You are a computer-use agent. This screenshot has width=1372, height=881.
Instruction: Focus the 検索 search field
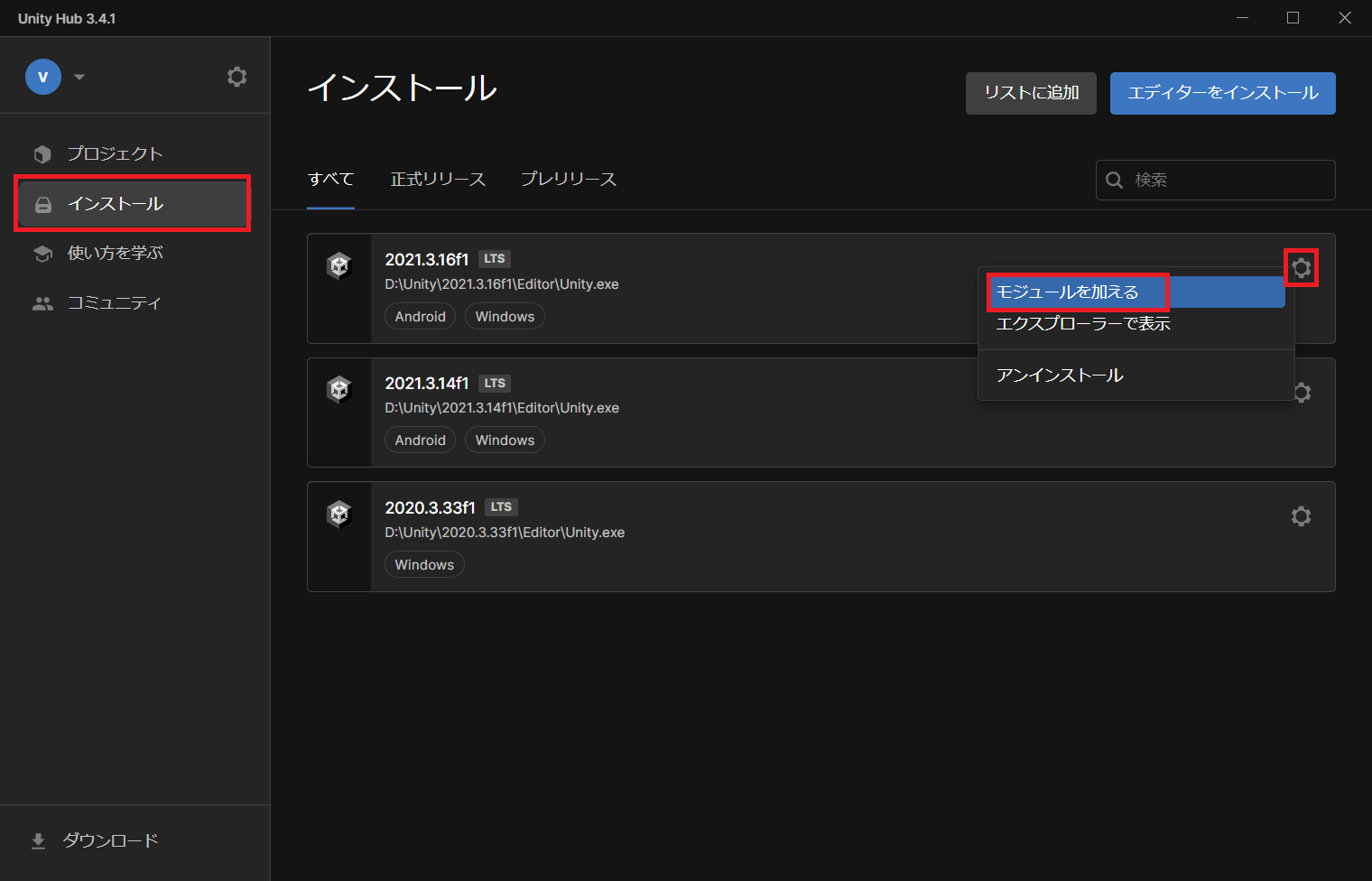(1216, 180)
